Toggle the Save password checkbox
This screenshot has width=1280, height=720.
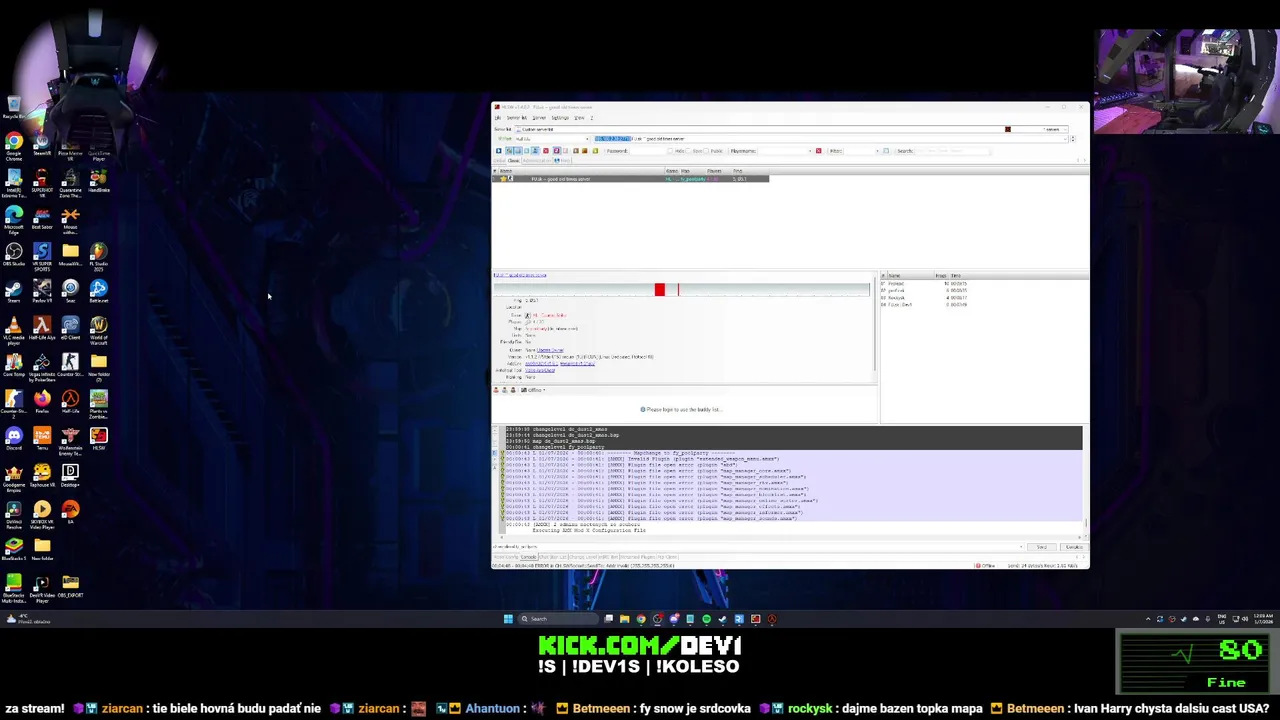point(688,151)
